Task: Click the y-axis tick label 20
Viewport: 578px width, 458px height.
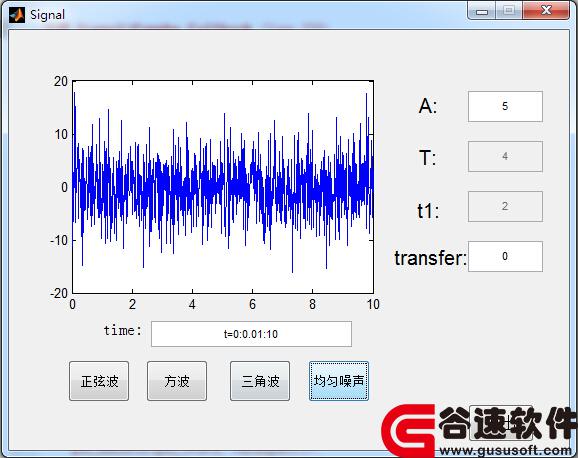Action: click(61, 81)
